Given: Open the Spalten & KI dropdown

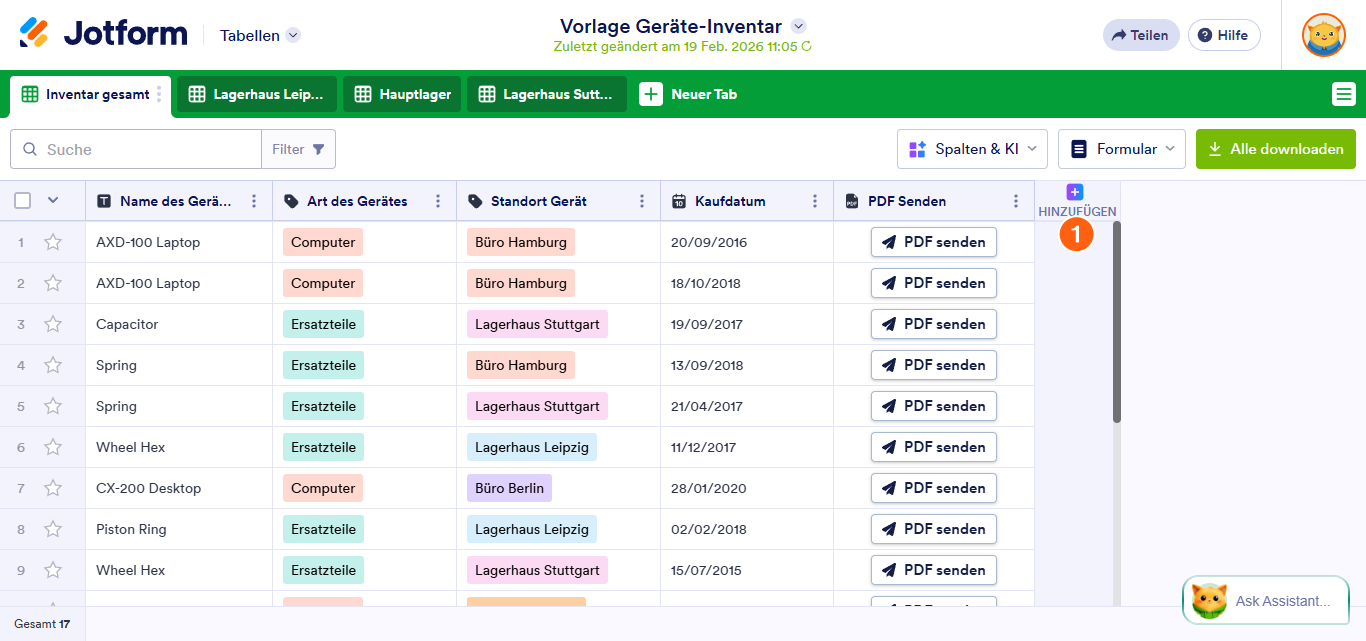Looking at the screenshot, I should pos(972,148).
